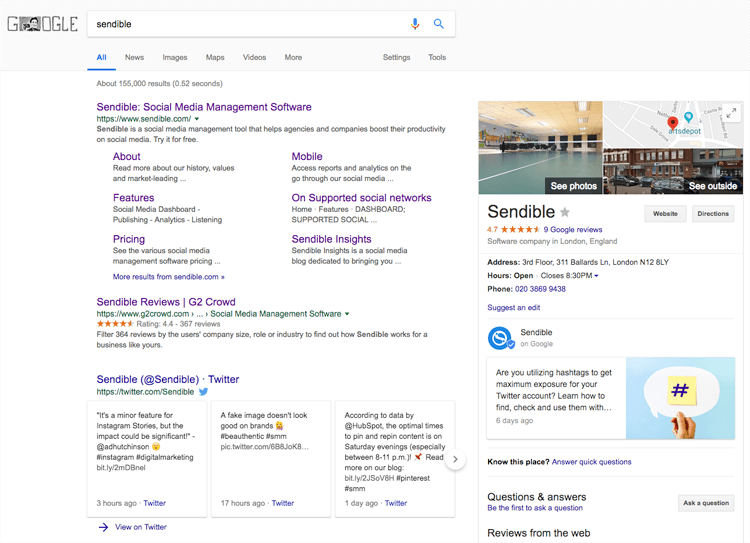Open tweet about Instagram Stories minor feature

(x=147, y=459)
